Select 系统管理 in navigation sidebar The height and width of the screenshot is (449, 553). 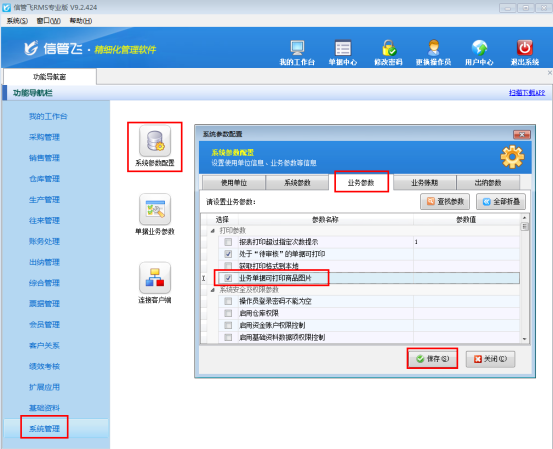click(x=44, y=428)
